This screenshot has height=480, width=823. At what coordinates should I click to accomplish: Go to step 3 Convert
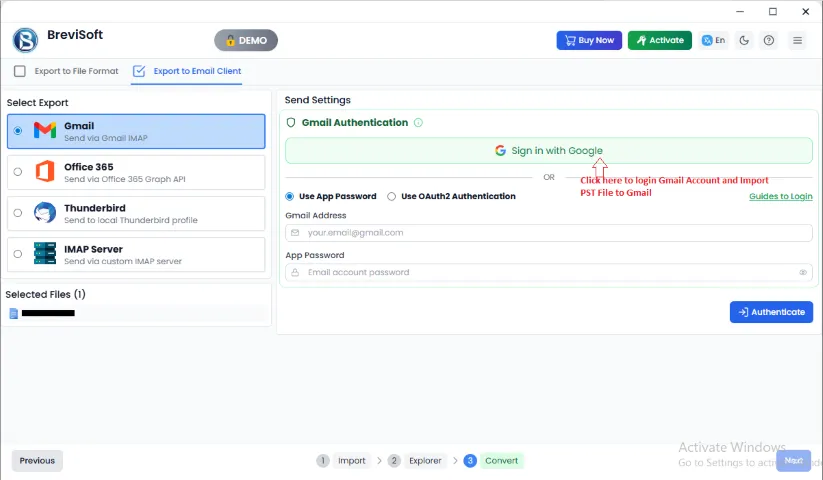(493, 461)
